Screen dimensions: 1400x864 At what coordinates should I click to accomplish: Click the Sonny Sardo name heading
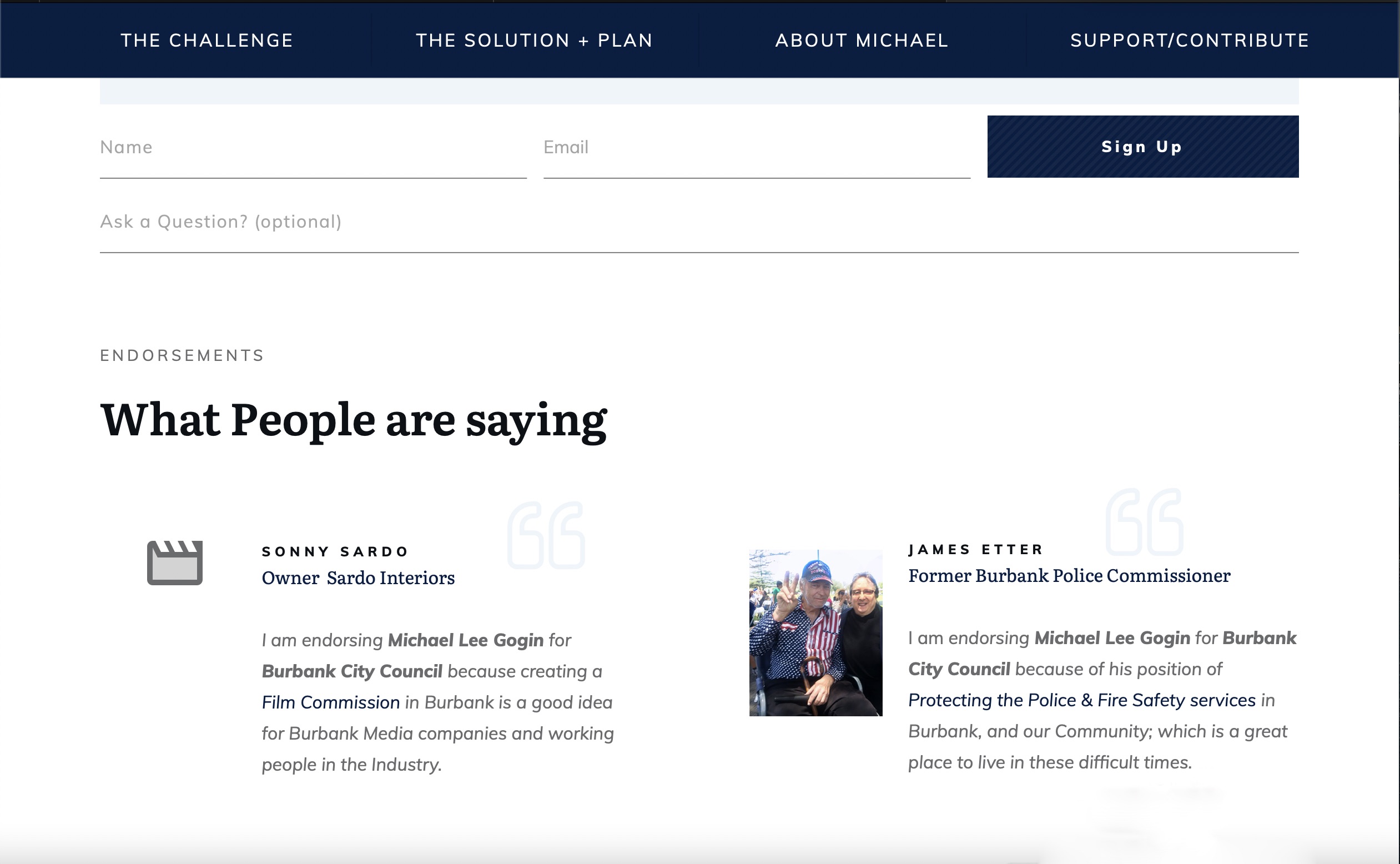click(x=335, y=551)
